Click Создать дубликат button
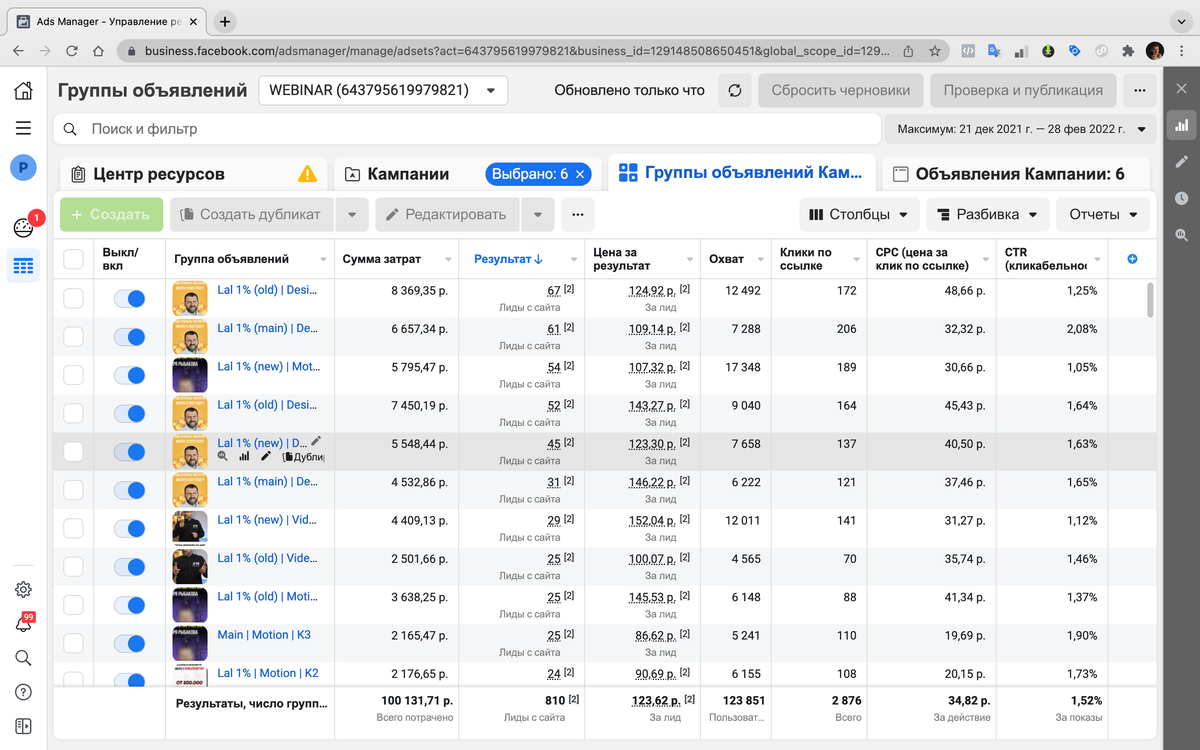Viewport: 1200px width, 750px height. click(x=252, y=214)
